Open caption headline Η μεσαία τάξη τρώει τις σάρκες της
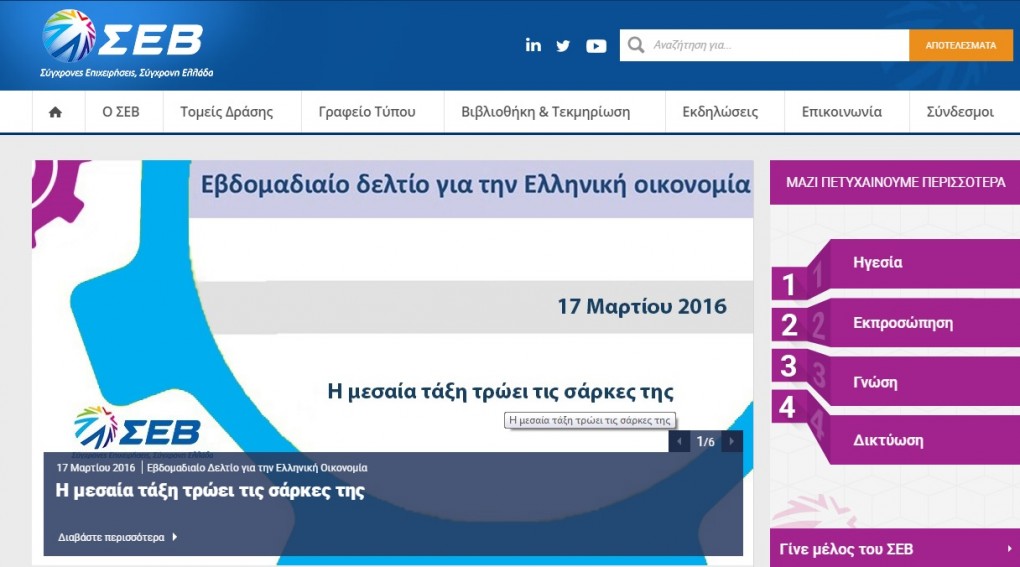 click(x=210, y=490)
